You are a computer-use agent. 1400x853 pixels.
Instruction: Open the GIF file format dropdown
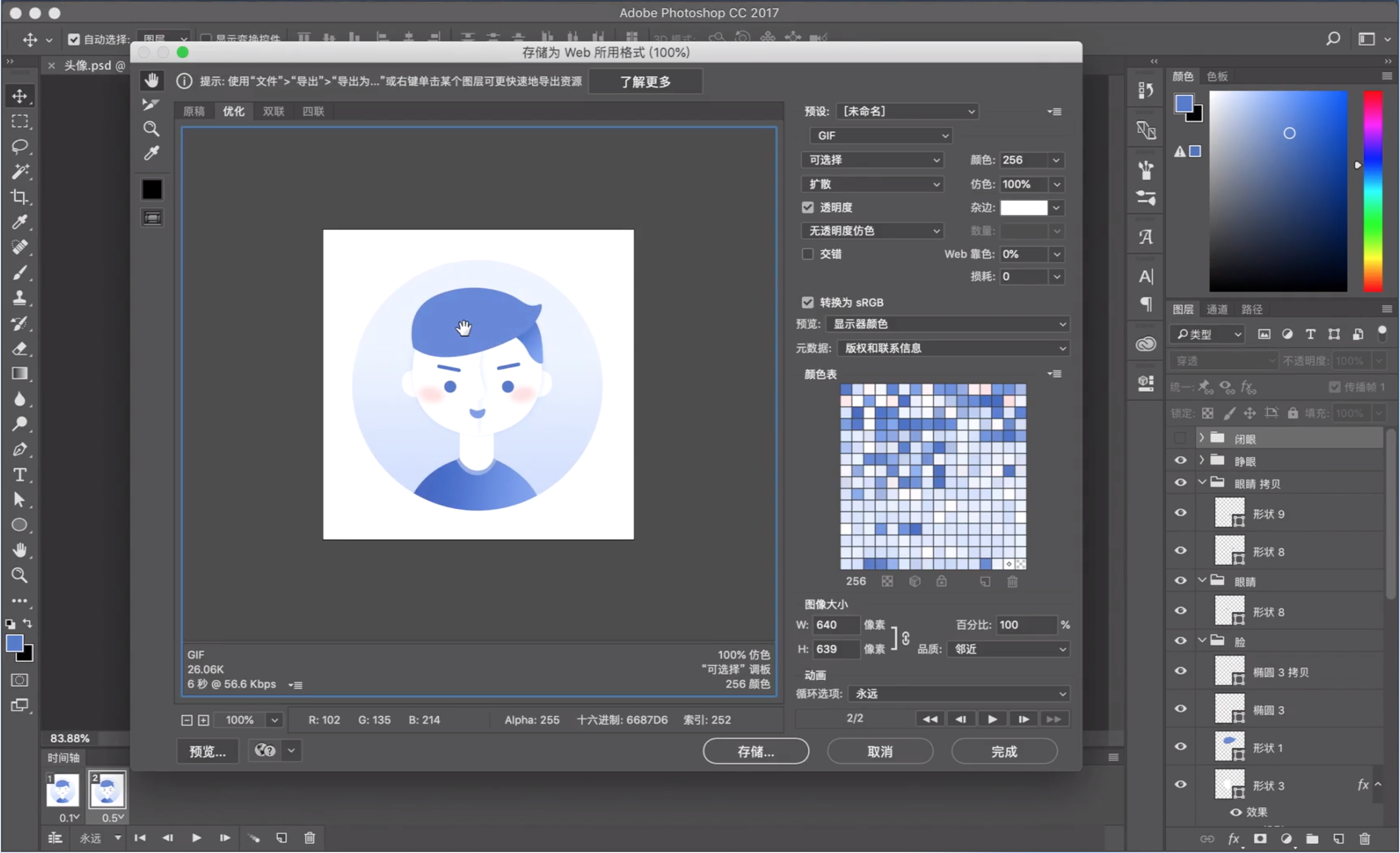[x=881, y=135]
